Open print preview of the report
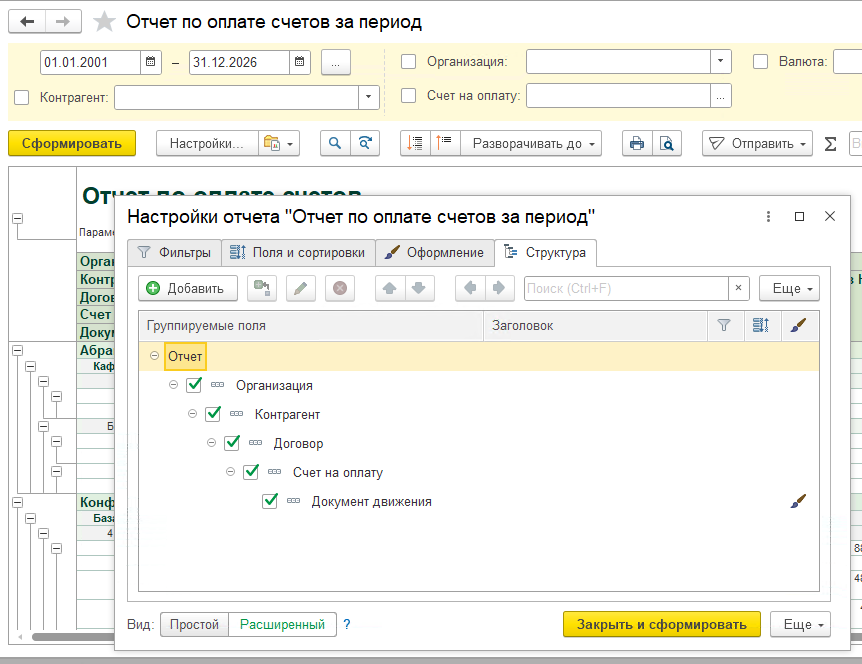Viewport: 862px width, 664px height. (x=667, y=143)
